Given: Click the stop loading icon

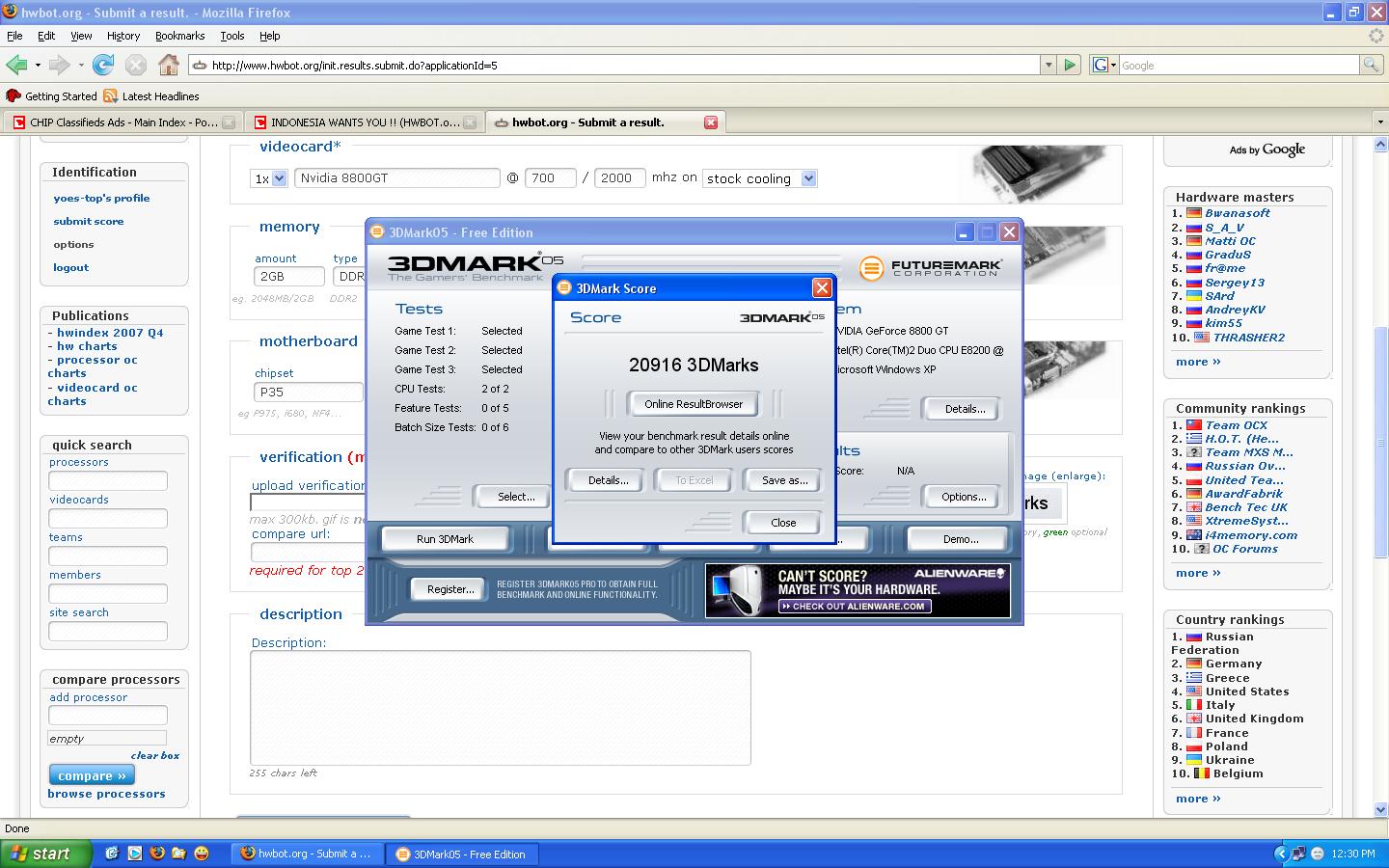Looking at the screenshot, I should [136, 65].
